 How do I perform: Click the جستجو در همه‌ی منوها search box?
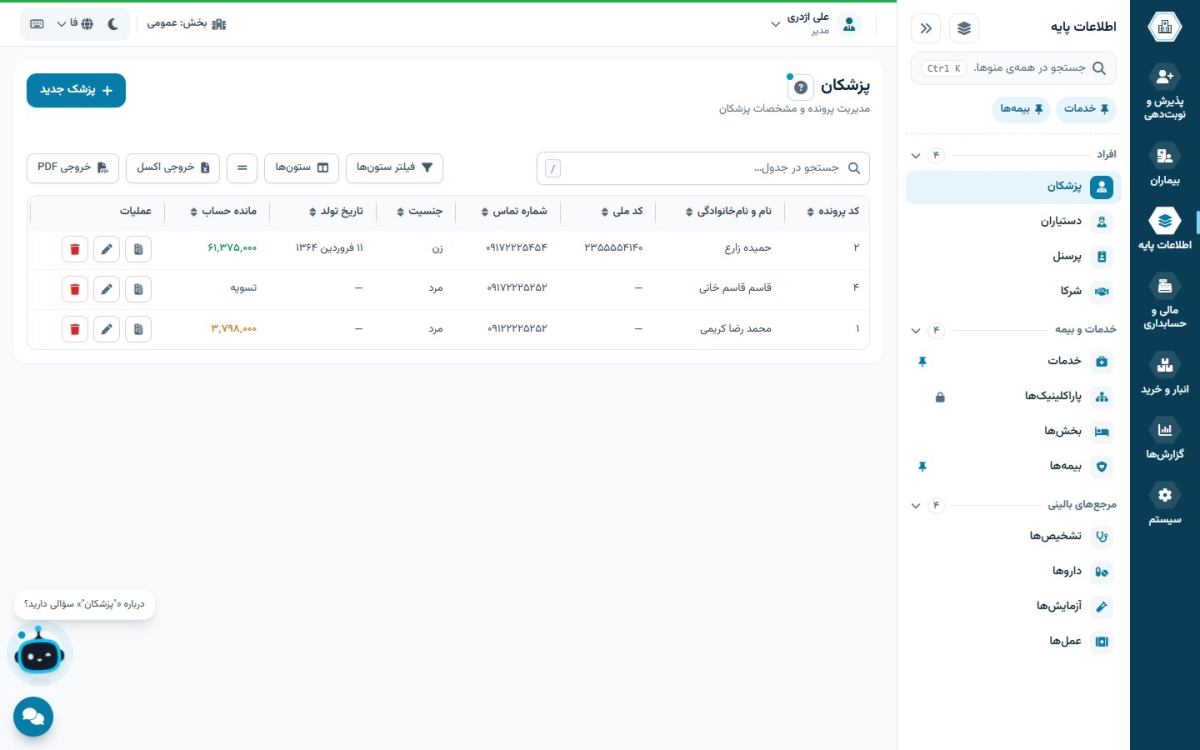1014,68
